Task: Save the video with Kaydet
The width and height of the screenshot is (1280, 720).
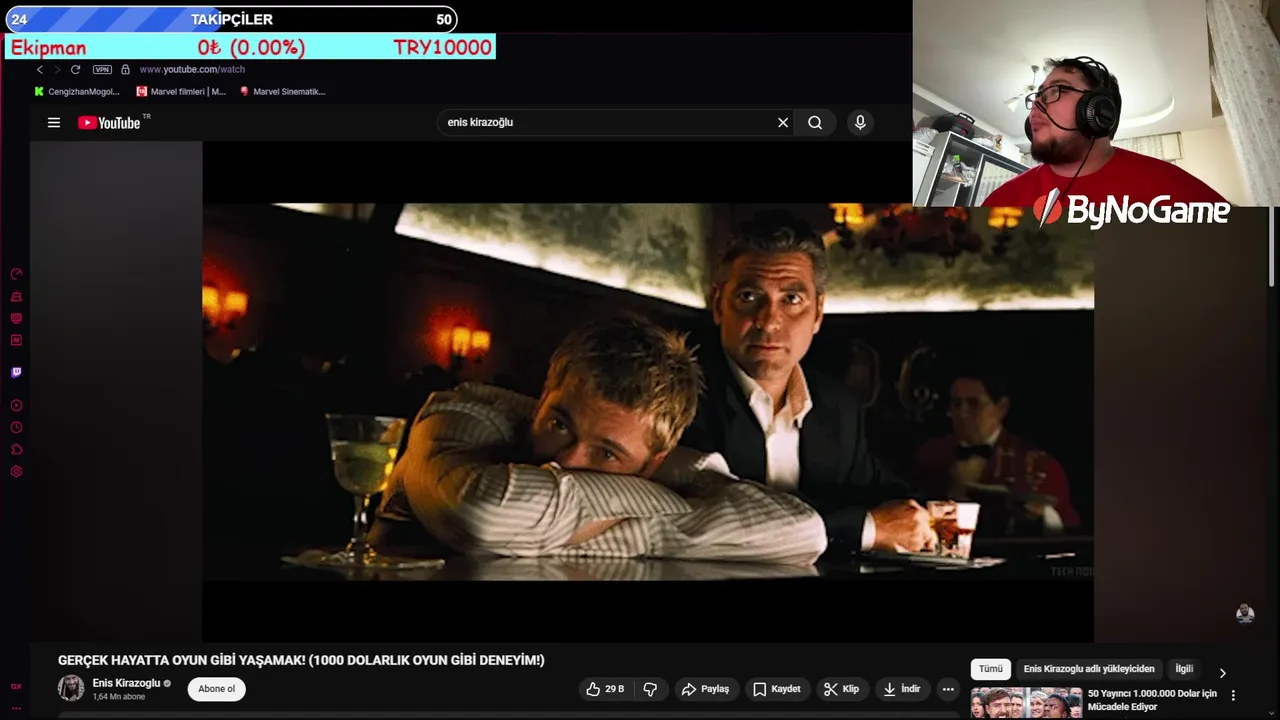Action: pyautogui.click(x=777, y=689)
